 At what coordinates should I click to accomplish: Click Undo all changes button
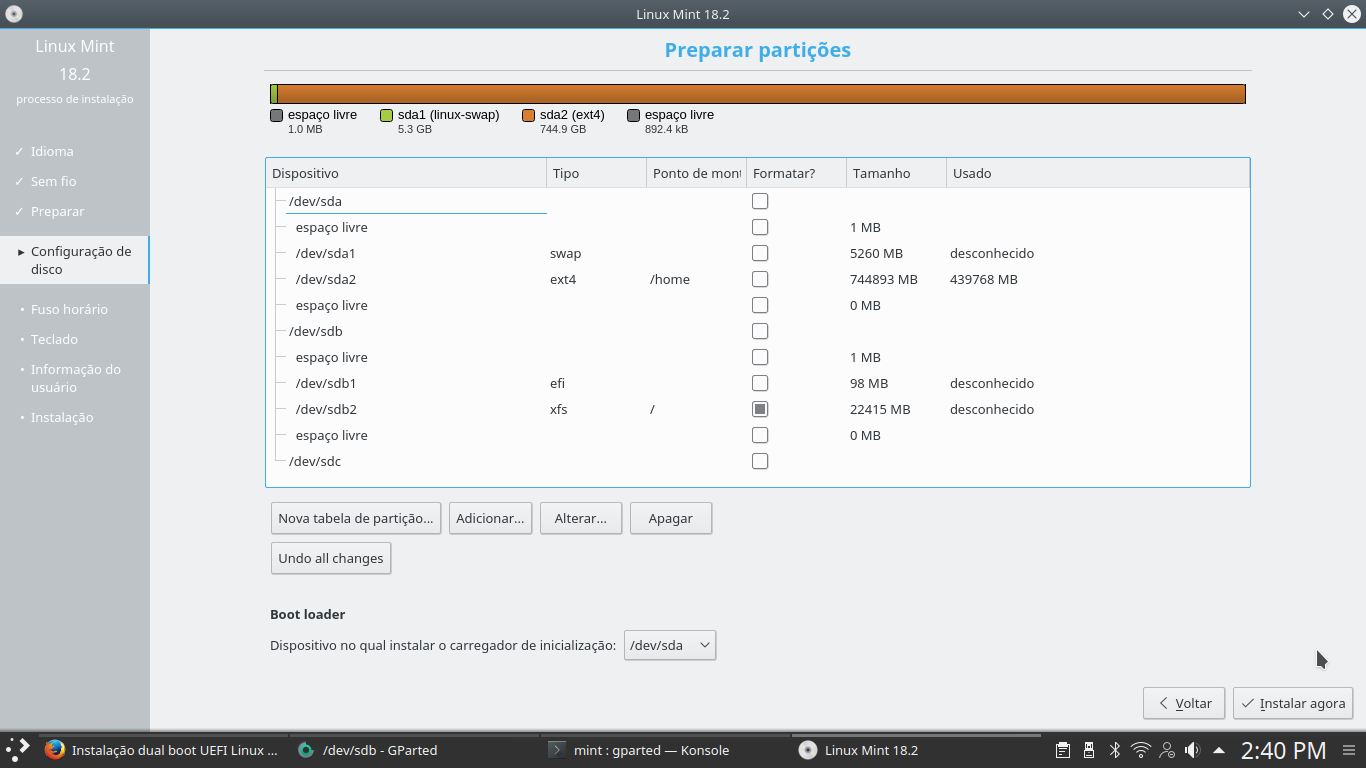(x=331, y=558)
